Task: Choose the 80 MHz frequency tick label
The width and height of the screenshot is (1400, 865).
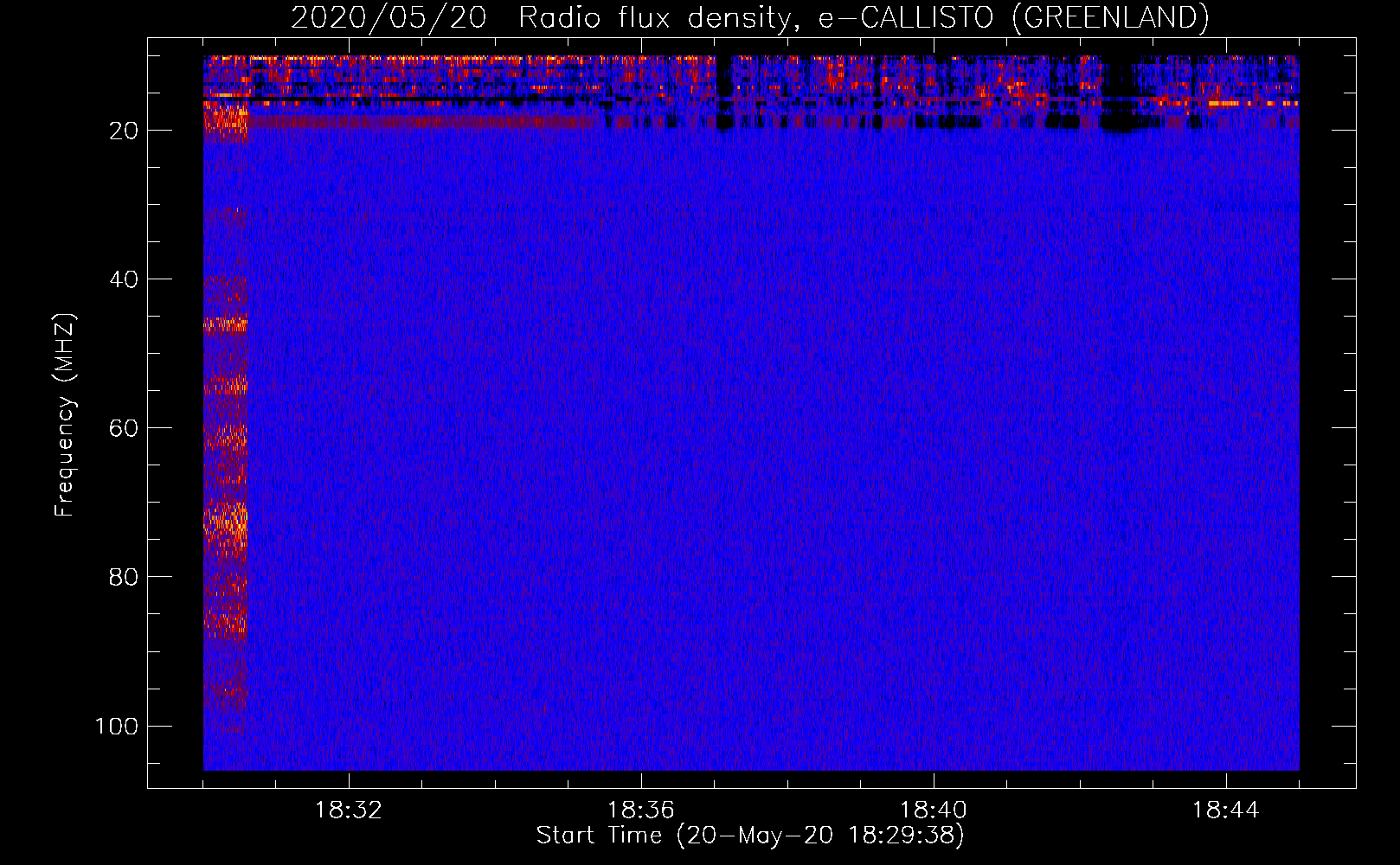Action: [124, 577]
